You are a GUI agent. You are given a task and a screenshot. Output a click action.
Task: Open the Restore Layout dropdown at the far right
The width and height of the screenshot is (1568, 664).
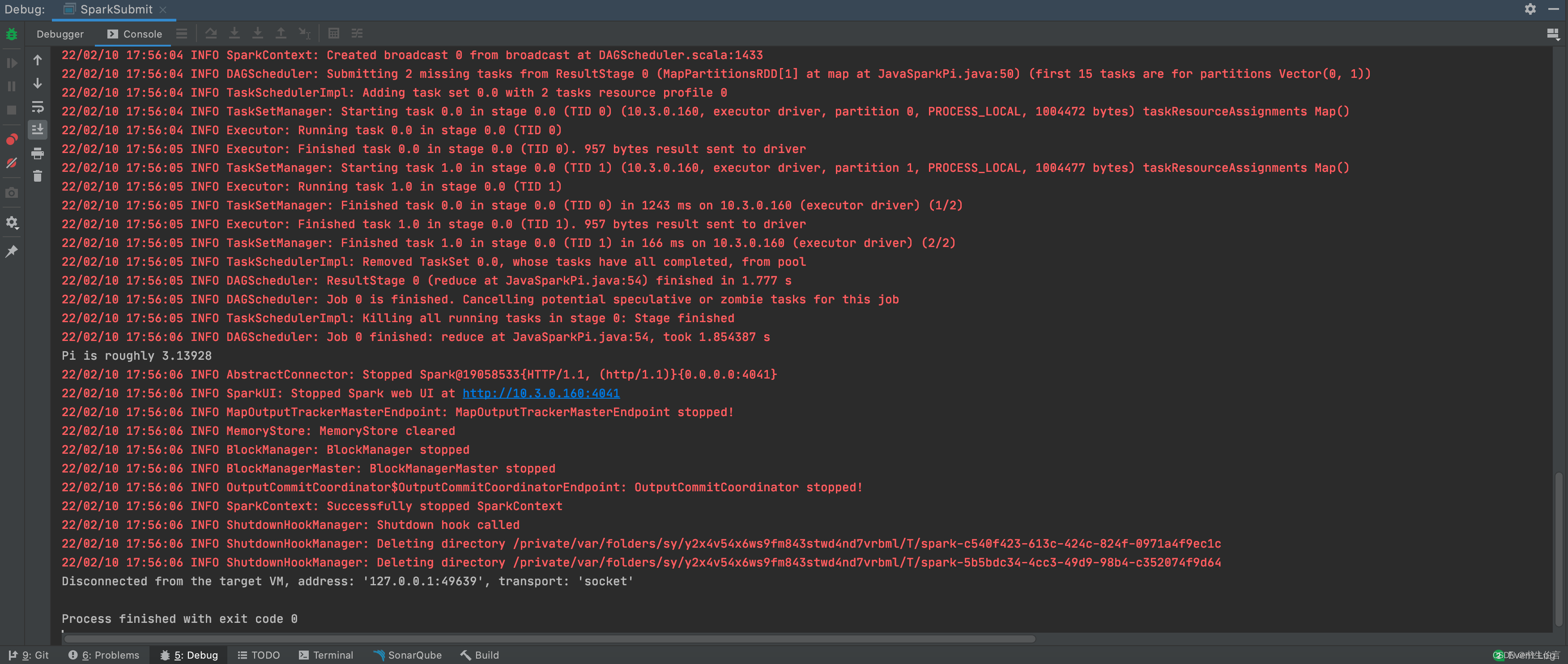click(x=1553, y=34)
